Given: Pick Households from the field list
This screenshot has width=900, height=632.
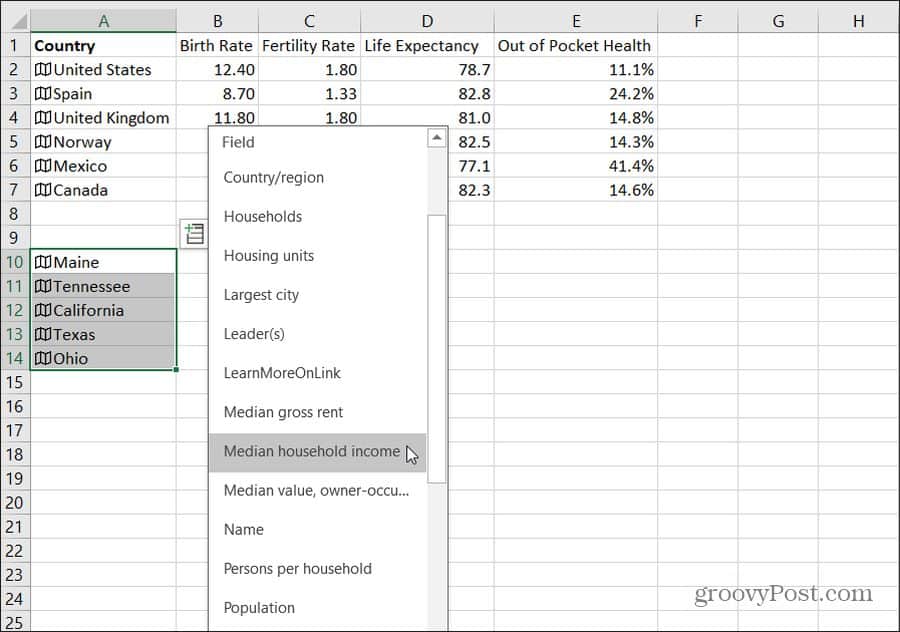Looking at the screenshot, I should (262, 217).
